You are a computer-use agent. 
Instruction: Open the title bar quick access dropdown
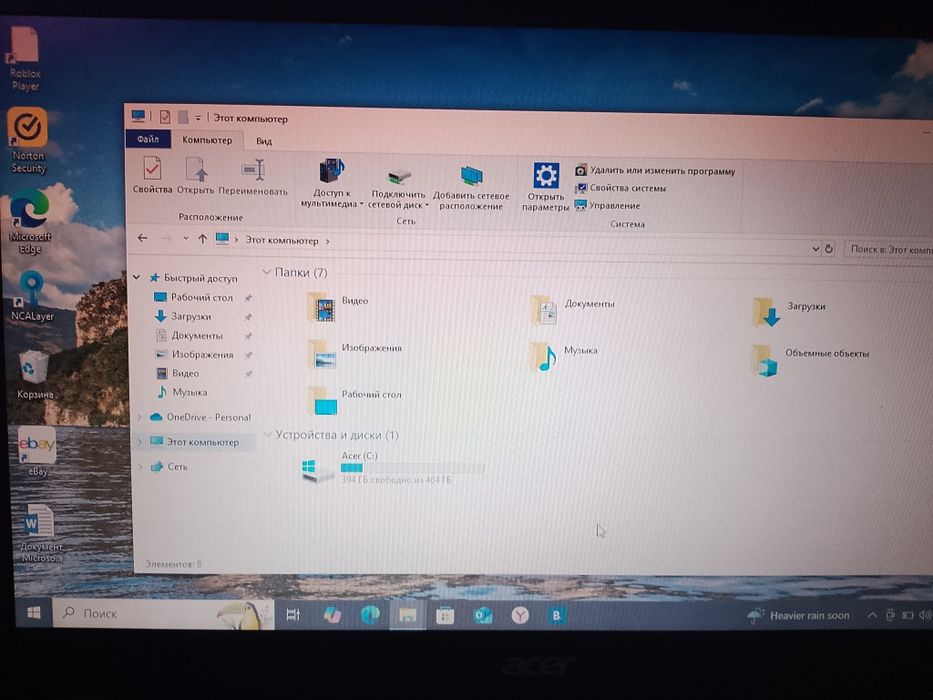(x=198, y=117)
